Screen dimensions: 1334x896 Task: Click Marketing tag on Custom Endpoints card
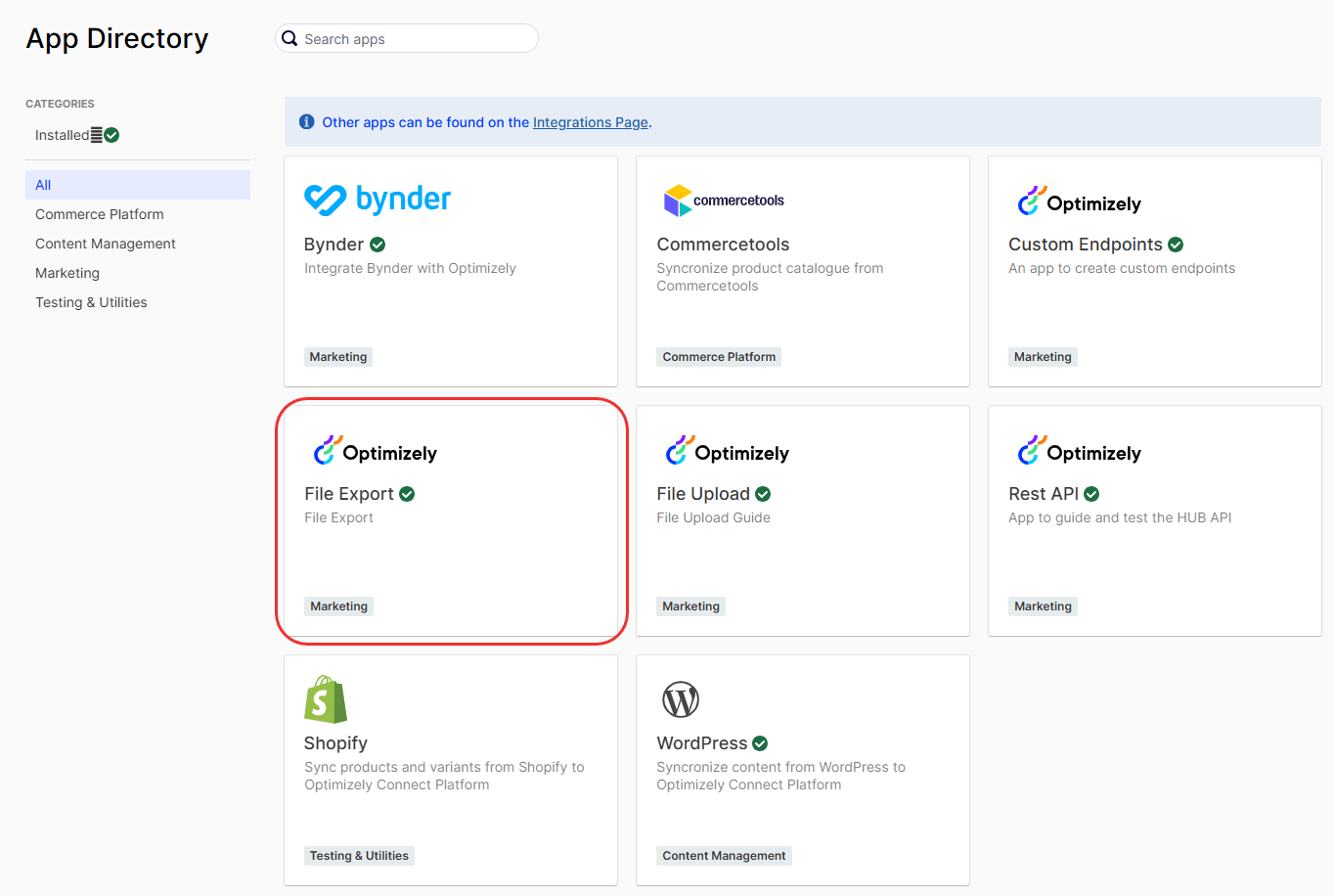tap(1043, 357)
